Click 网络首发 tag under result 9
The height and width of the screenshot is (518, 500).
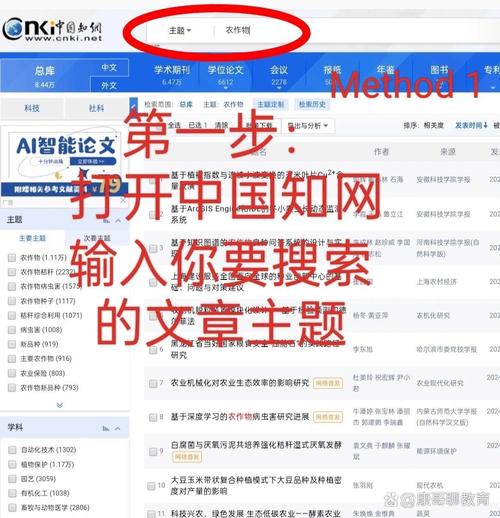187,457
